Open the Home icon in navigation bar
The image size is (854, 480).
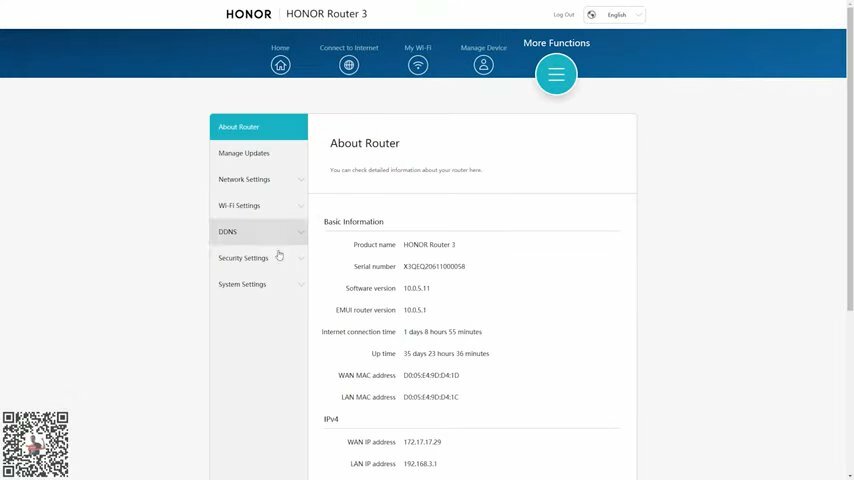point(280,65)
